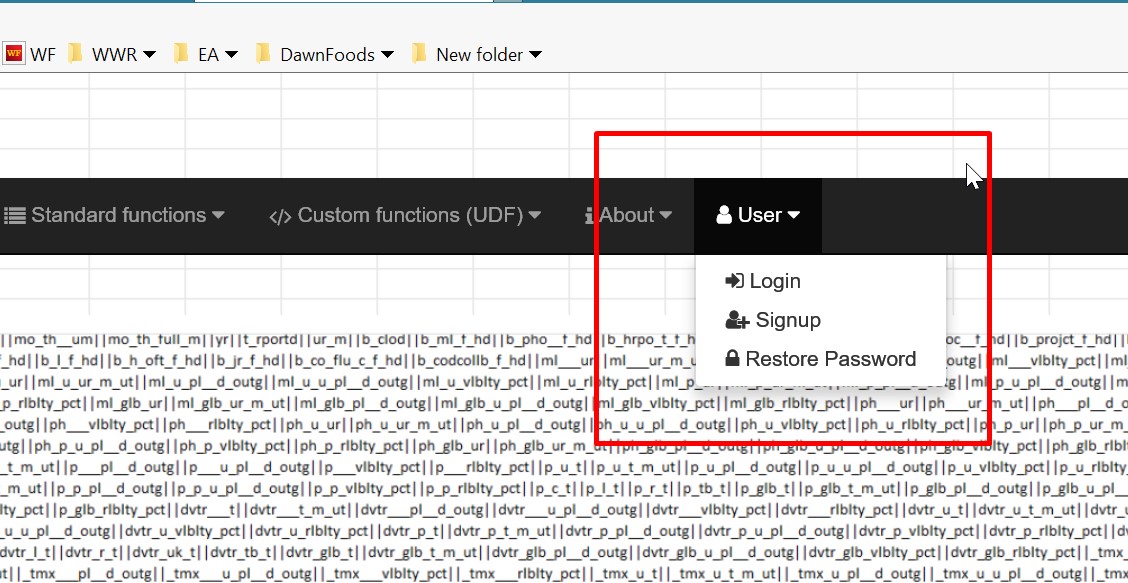Click the list icon beside Standard functions

click(16, 215)
